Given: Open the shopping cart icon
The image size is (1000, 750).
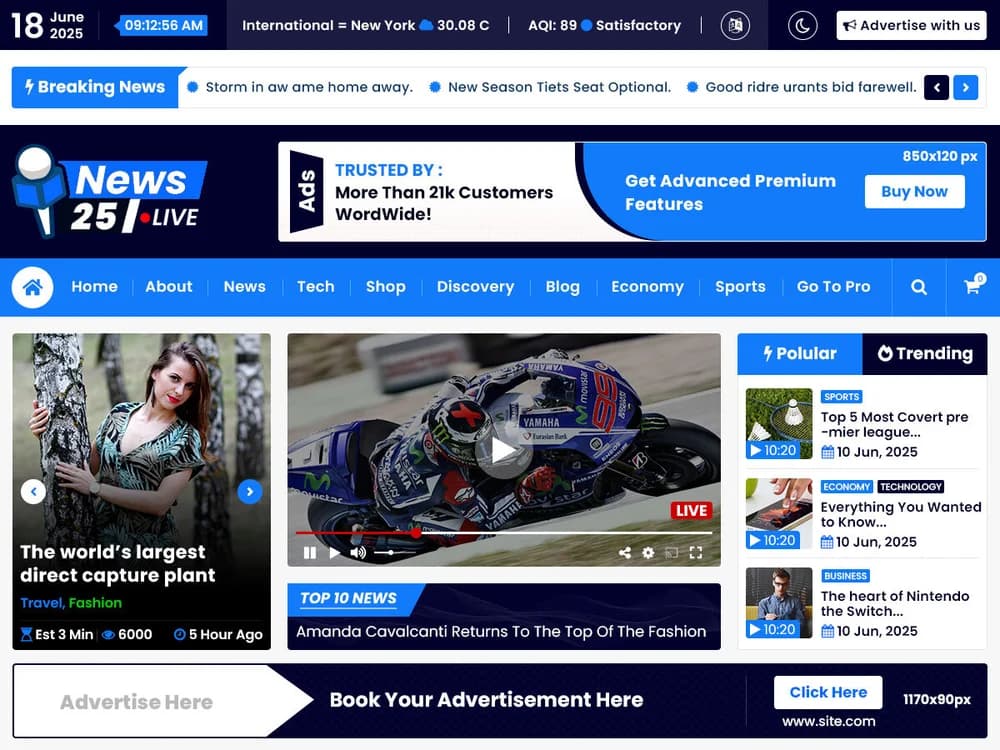Looking at the screenshot, I should pyautogui.click(x=971, y=287).
